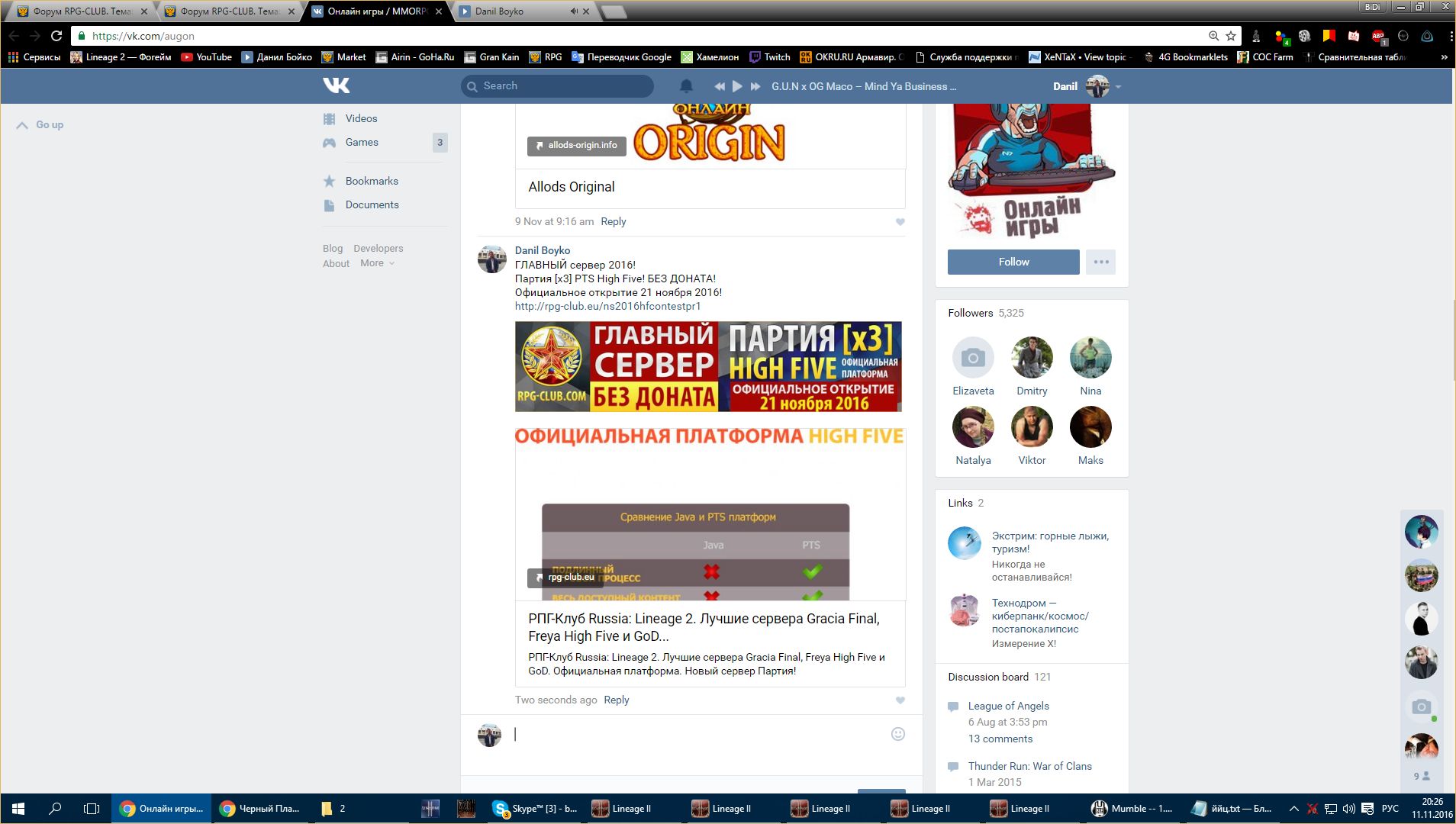Show hidden system tray icons
Viewport: 1456px width, 824px height.
[1293, 809]
